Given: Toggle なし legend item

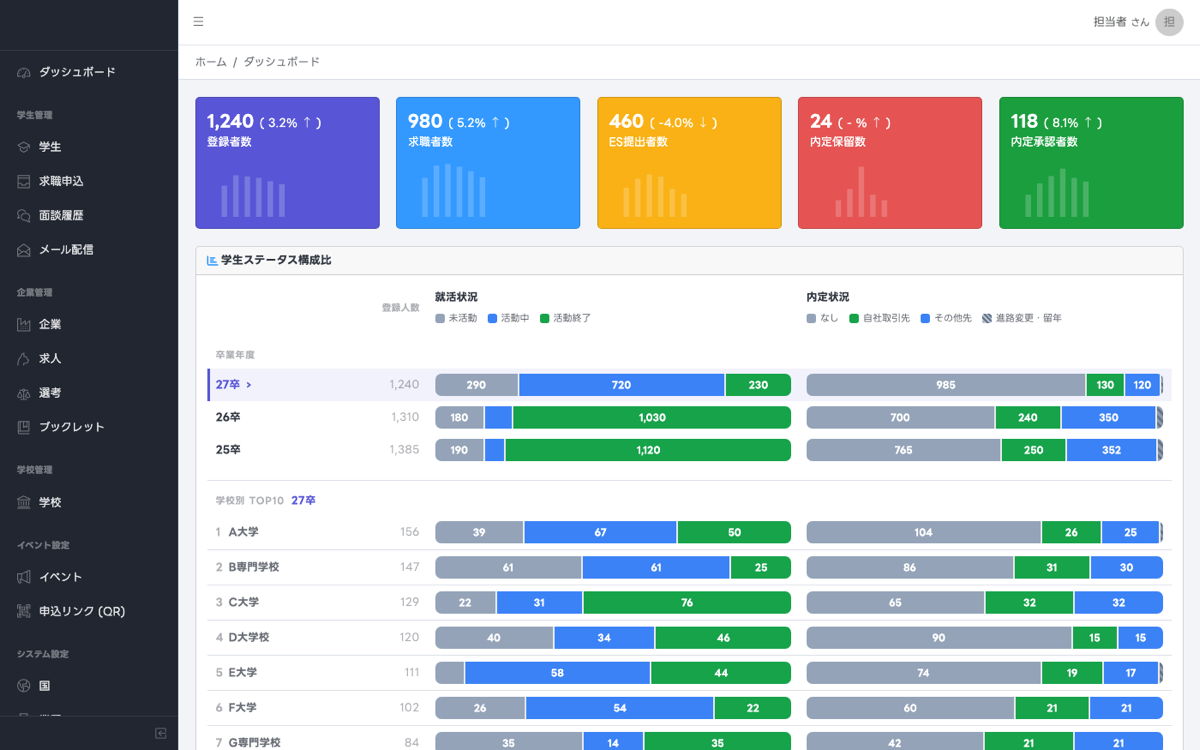Looking at the screenshot, I should 823,318.
